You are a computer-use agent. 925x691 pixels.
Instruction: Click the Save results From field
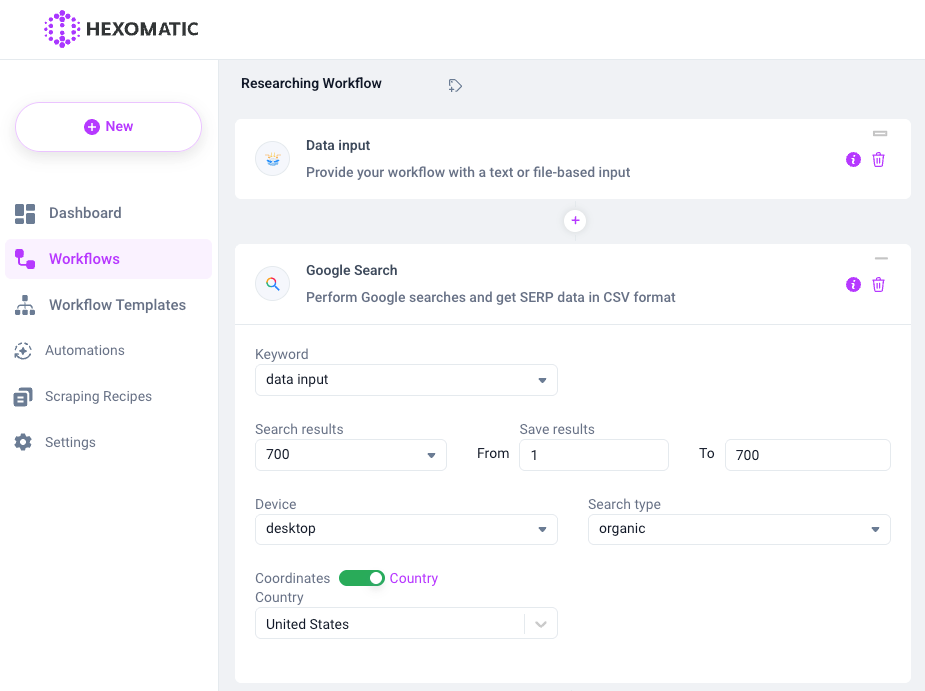593,455
